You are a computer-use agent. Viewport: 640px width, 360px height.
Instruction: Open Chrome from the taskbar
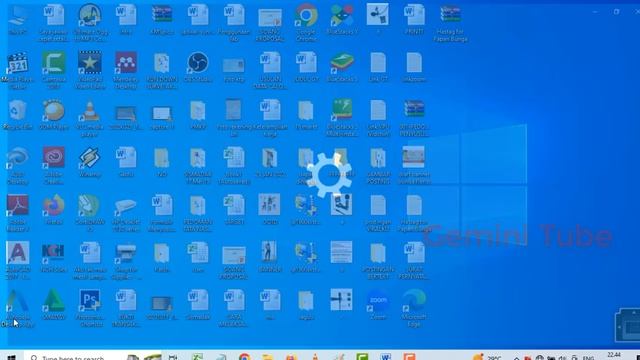pyautogui.click(x=244, y=357)
